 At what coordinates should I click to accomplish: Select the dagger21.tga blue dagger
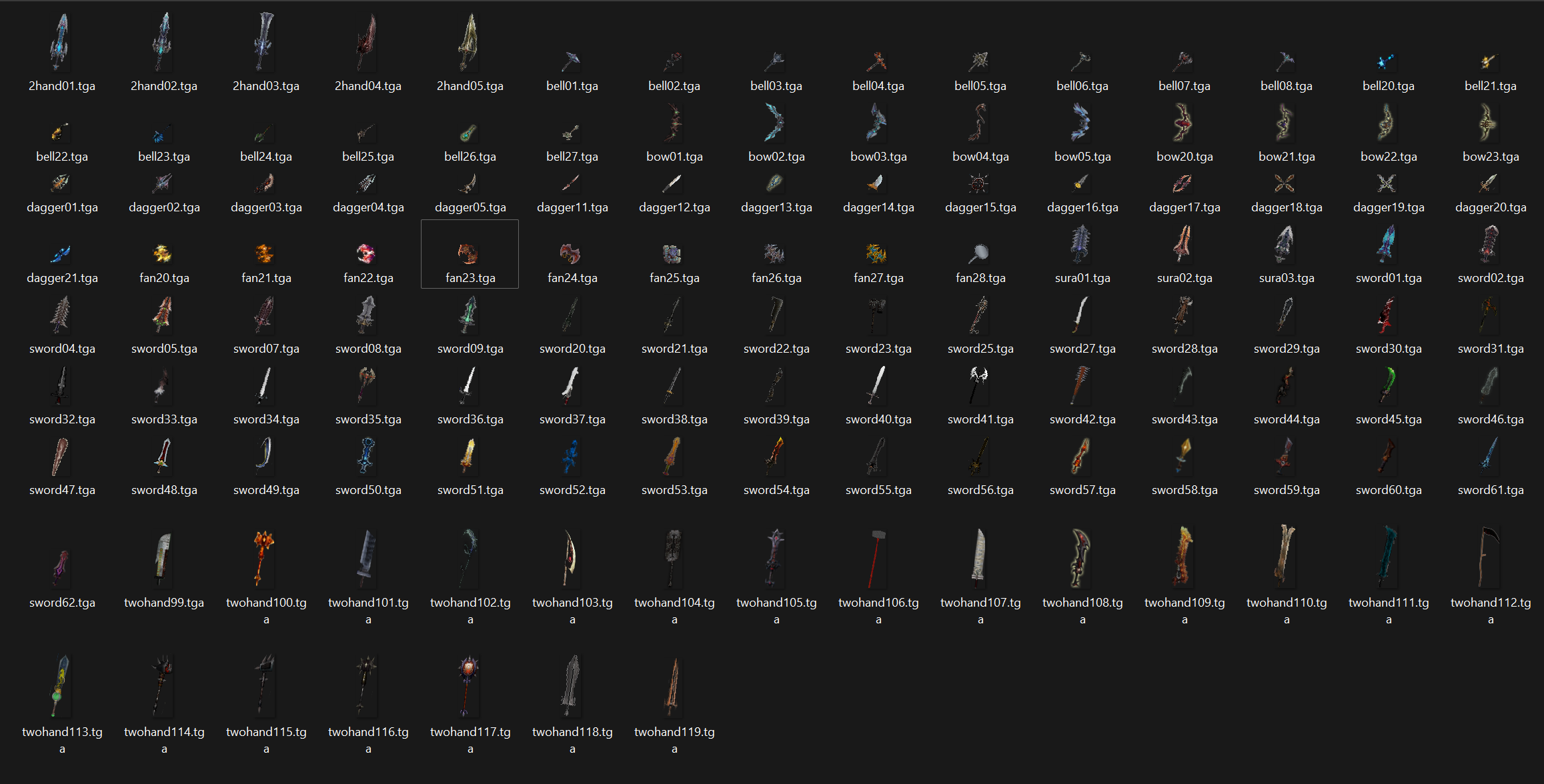coord(60,253)
